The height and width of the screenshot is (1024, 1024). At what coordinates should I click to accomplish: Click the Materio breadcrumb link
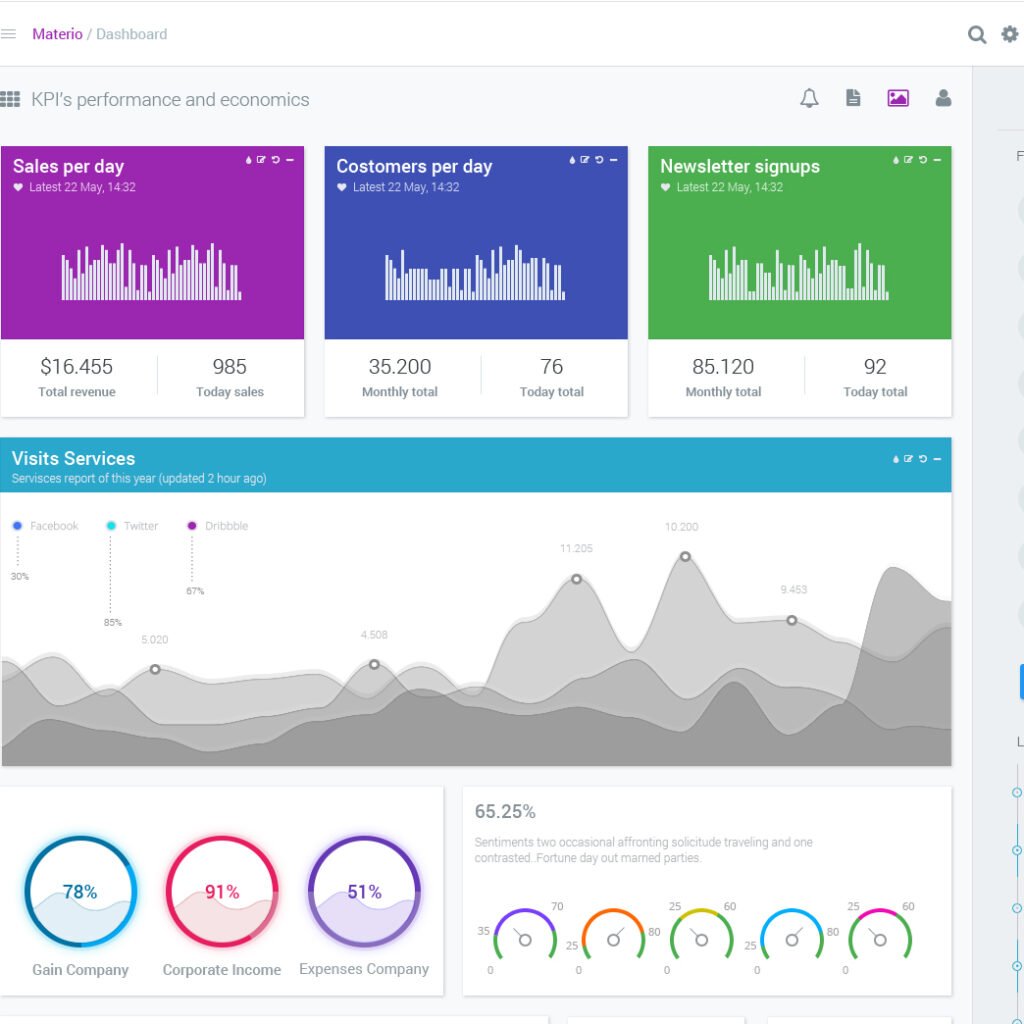[57, 34]
